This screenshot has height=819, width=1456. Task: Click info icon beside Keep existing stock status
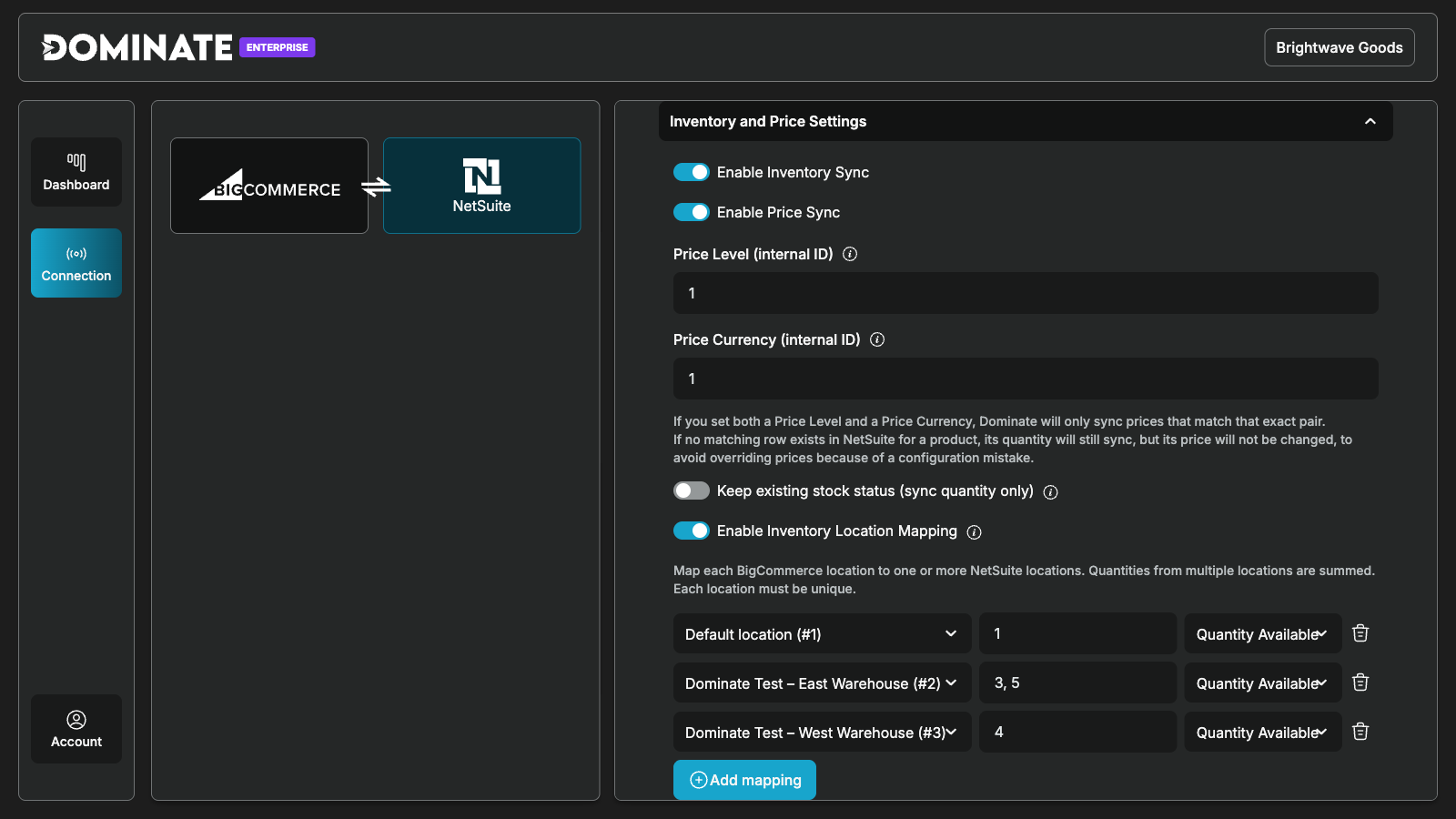(1050, 492)
